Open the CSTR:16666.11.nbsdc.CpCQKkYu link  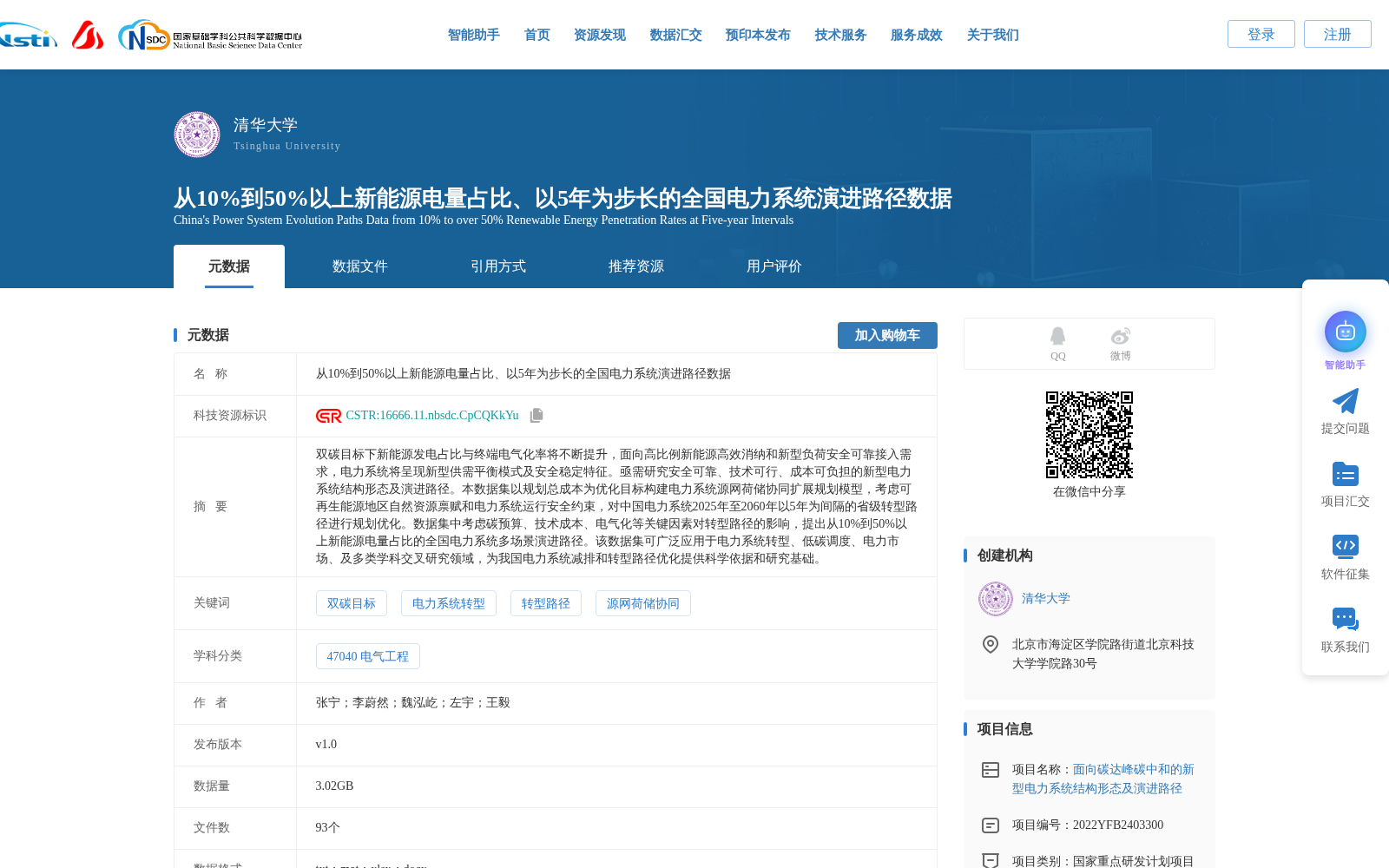click(x=432, y=416)
